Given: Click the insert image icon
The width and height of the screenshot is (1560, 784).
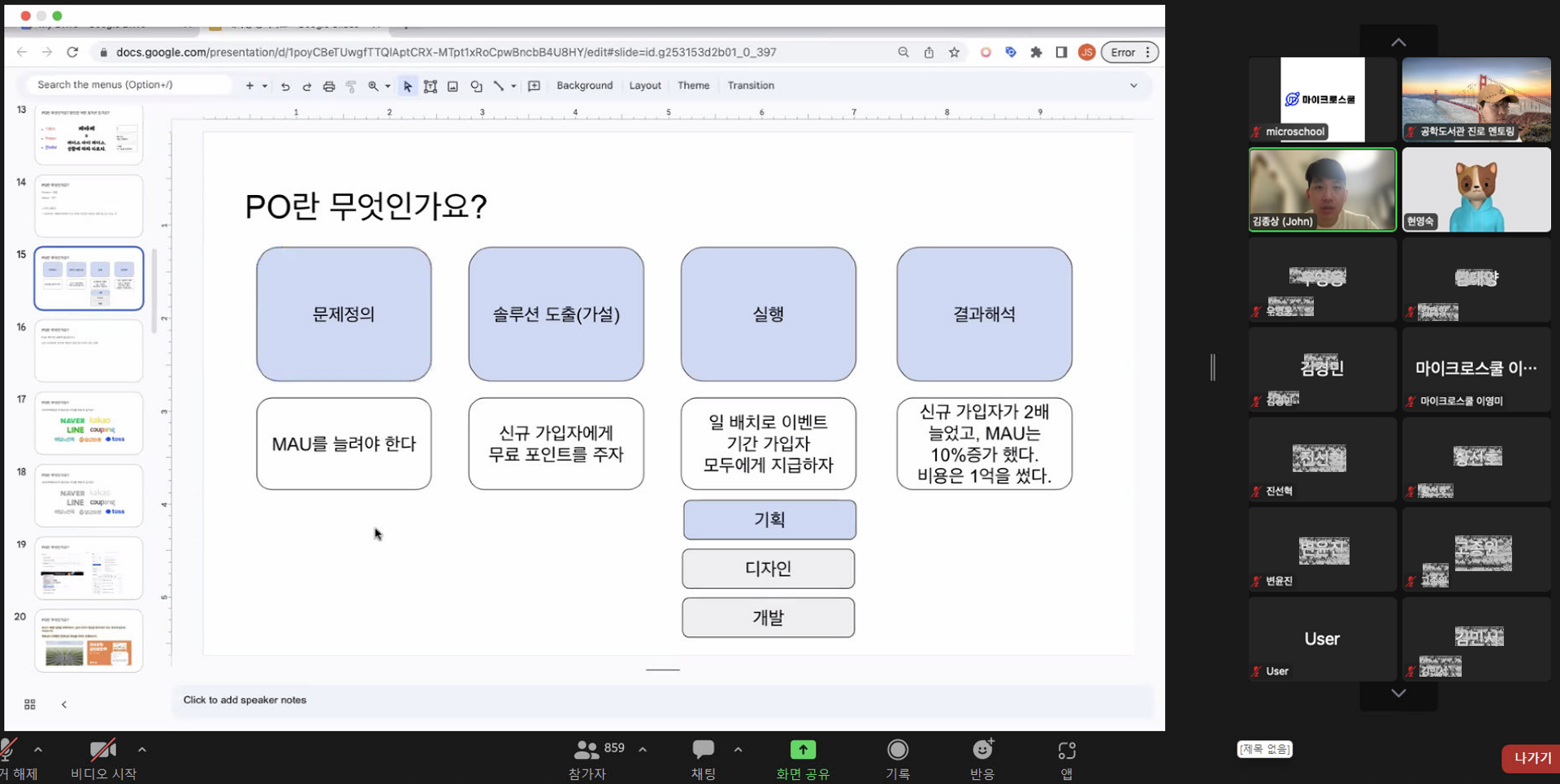Looking at the screenshot, I should [453, 86].
